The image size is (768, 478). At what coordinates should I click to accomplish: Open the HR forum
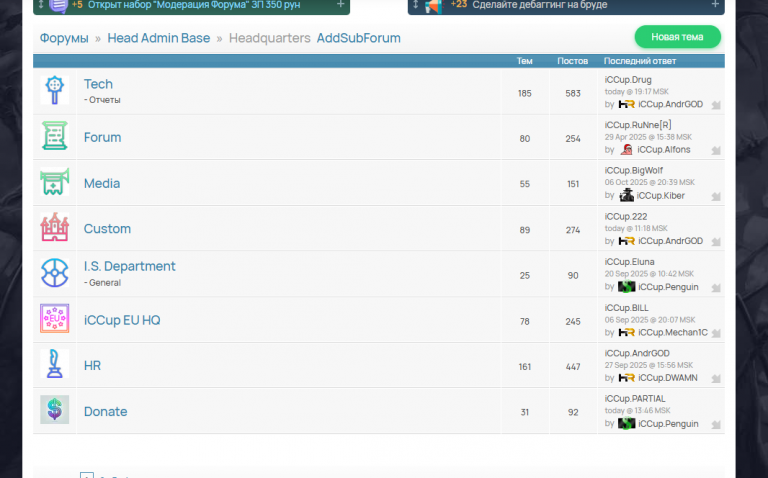[92, 366]
